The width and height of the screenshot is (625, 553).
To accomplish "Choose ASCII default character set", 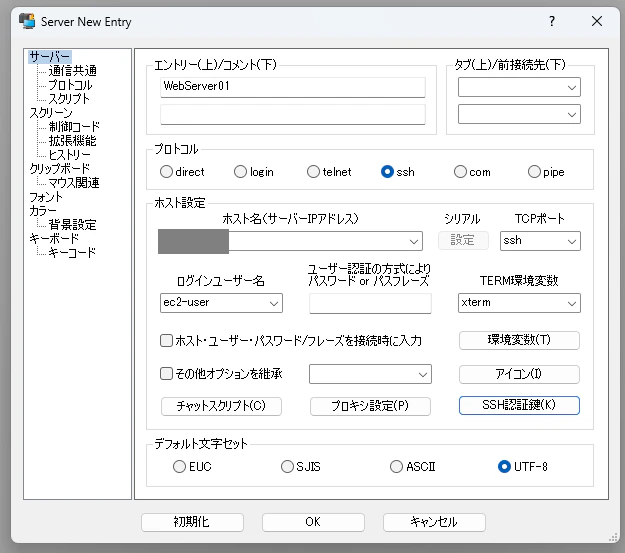I will pyautogui.click(x=396, y=466).
